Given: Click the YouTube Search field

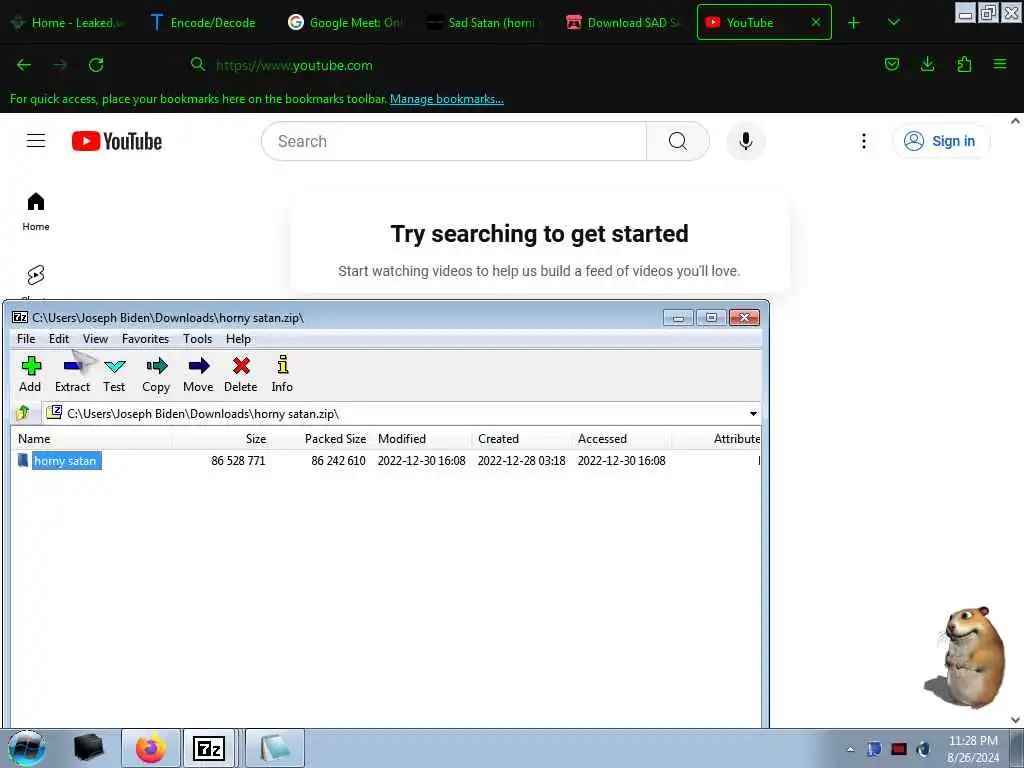Looking at the screenshot, I should [454, 141].
